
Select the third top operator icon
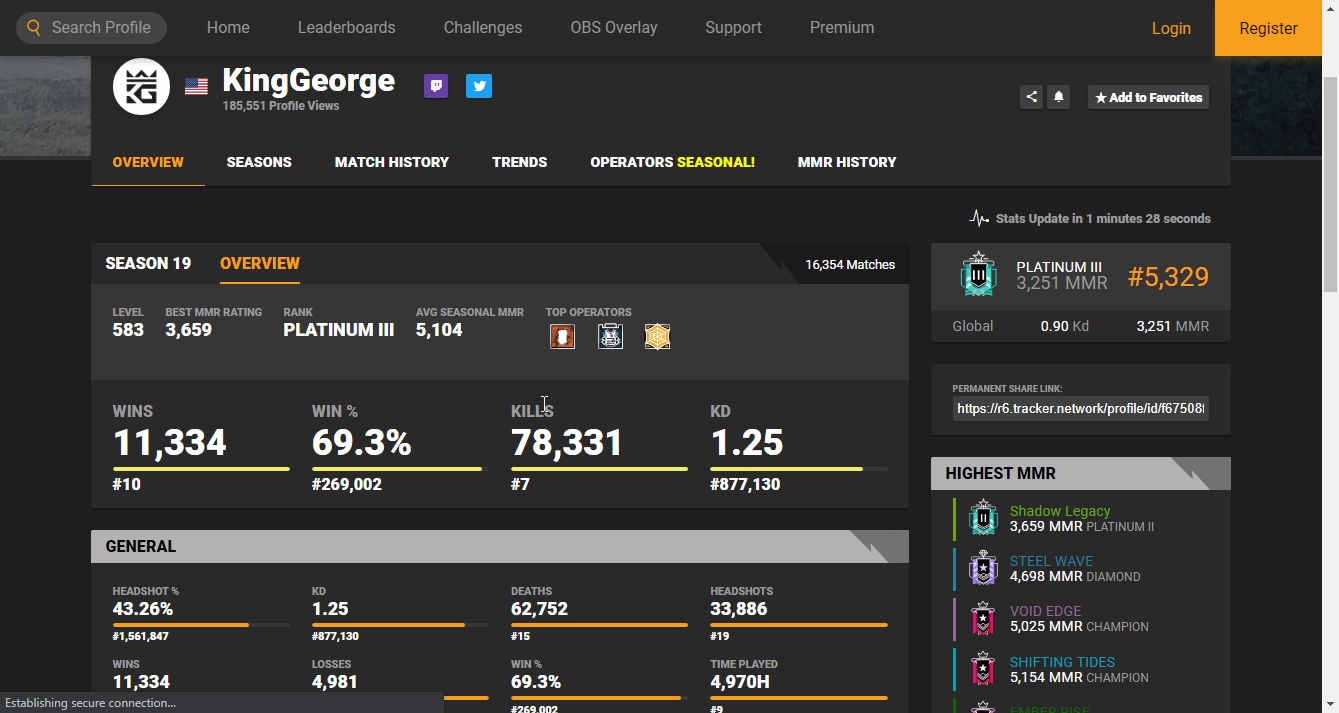pyautogui.click(x=657, y=336)
